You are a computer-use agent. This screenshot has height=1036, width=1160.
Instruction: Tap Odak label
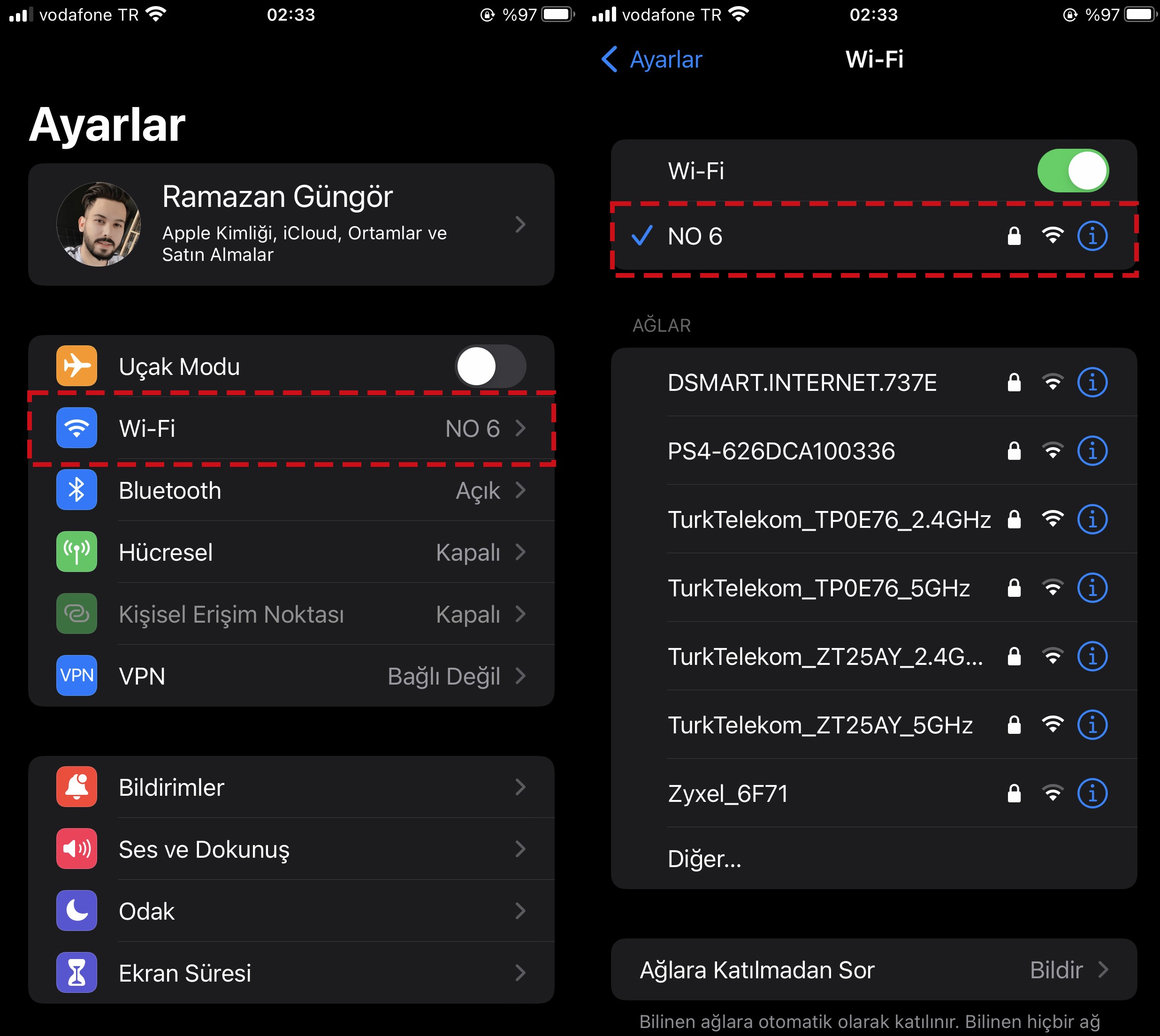[146, 911]
